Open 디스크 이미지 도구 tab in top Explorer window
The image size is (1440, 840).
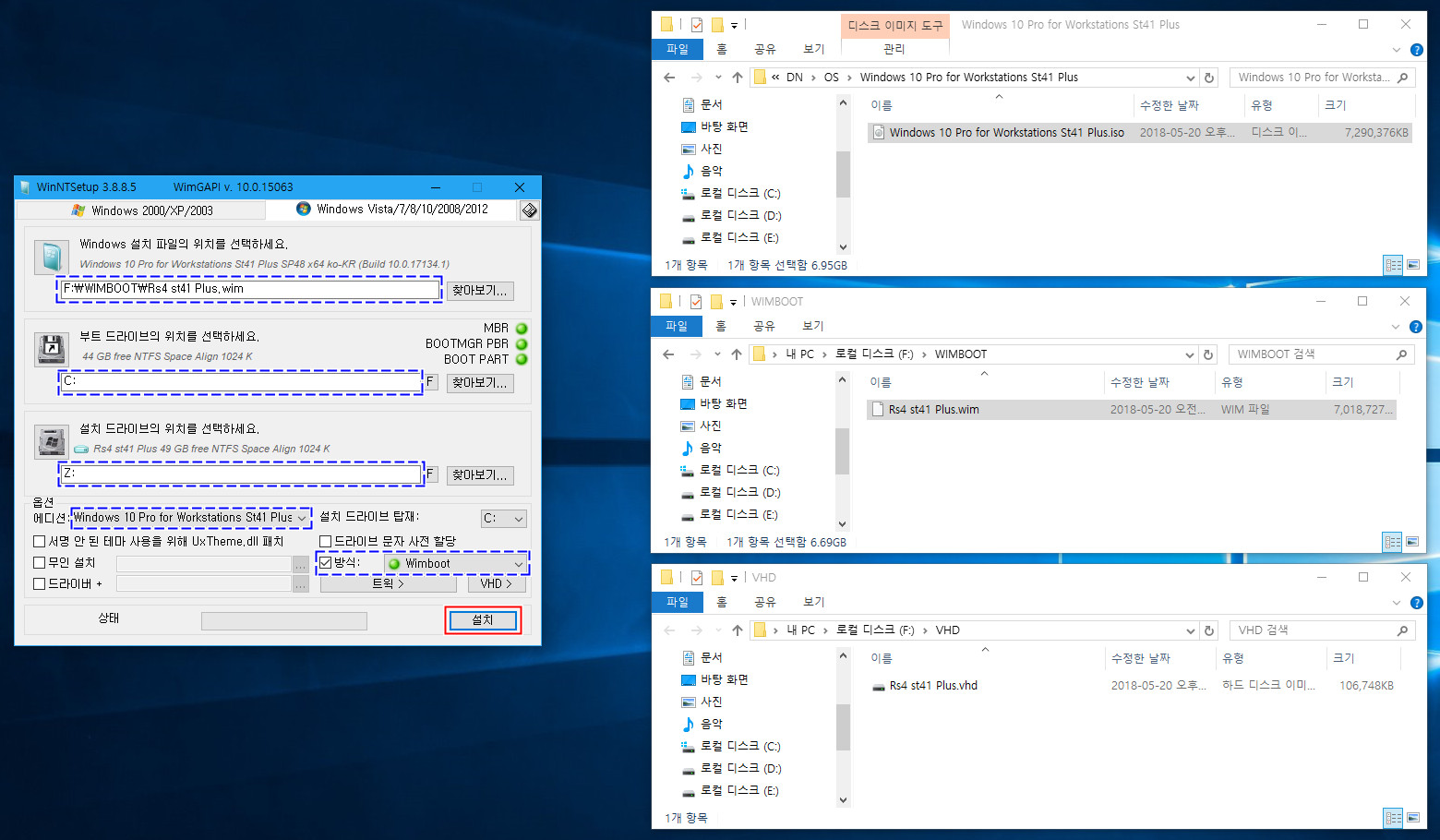click(x=894, y=25)
